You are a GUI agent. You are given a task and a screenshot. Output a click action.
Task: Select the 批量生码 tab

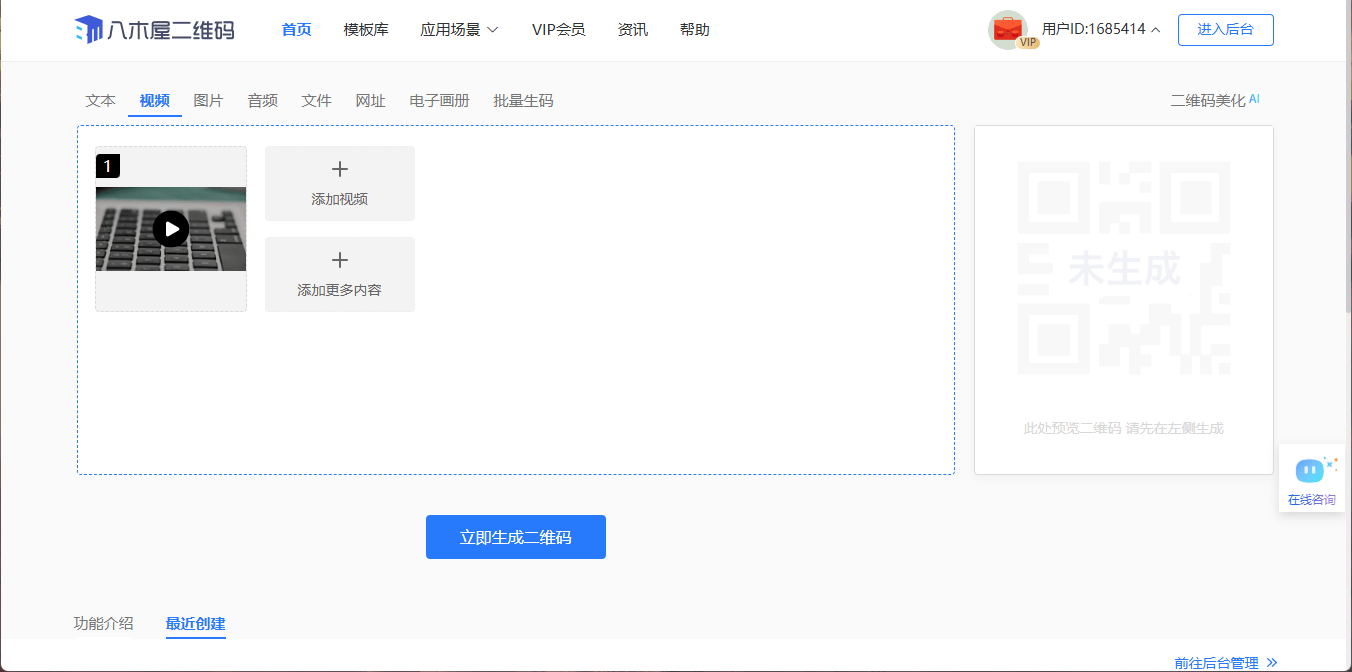coord(523,101)
